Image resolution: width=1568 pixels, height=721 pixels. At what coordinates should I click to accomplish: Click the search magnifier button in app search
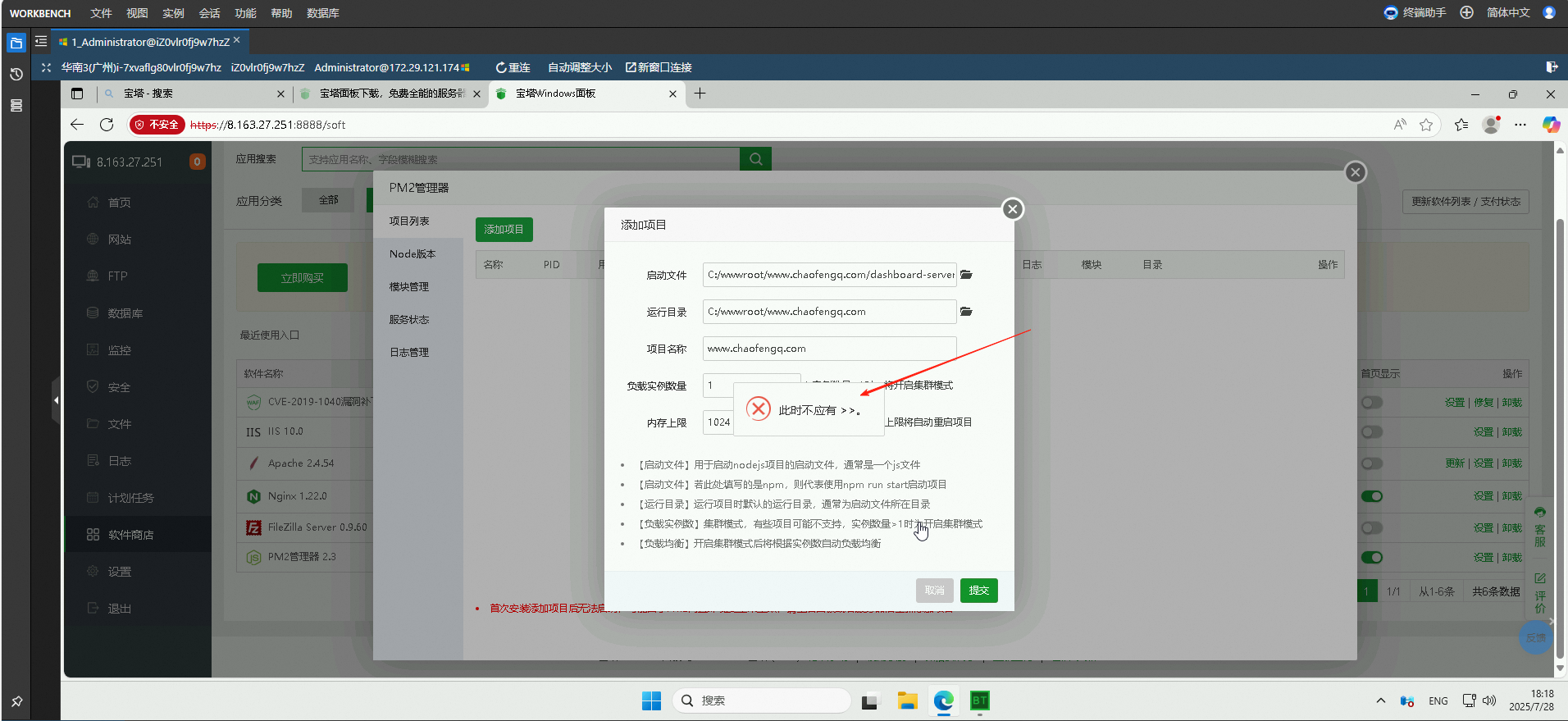point(755,159)
